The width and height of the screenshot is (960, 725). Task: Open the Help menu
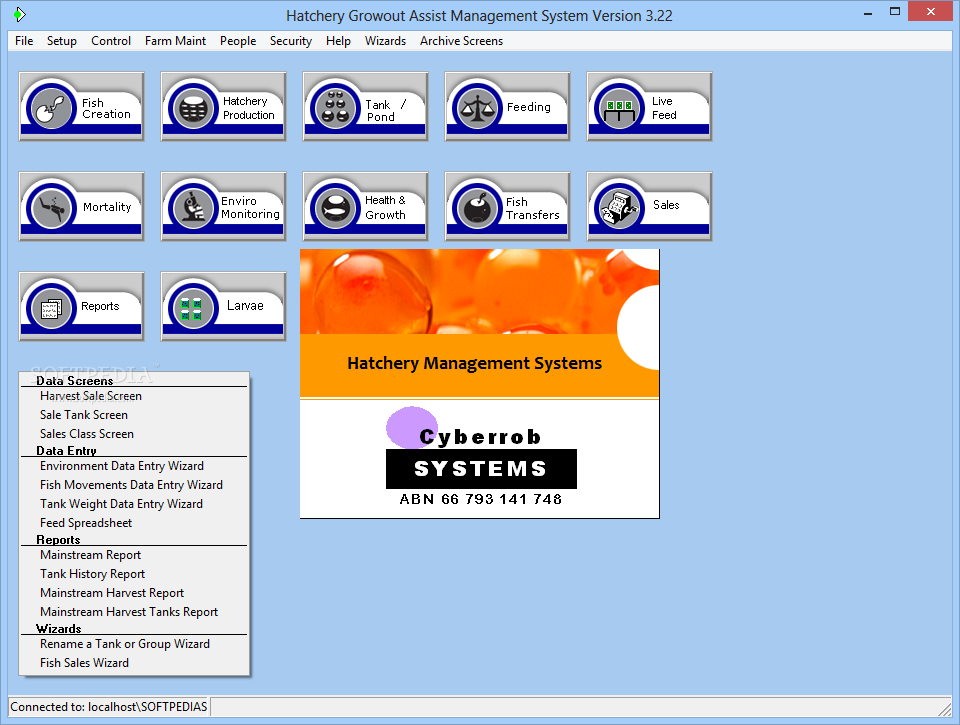pyautogui.click(x=338, y=41)
